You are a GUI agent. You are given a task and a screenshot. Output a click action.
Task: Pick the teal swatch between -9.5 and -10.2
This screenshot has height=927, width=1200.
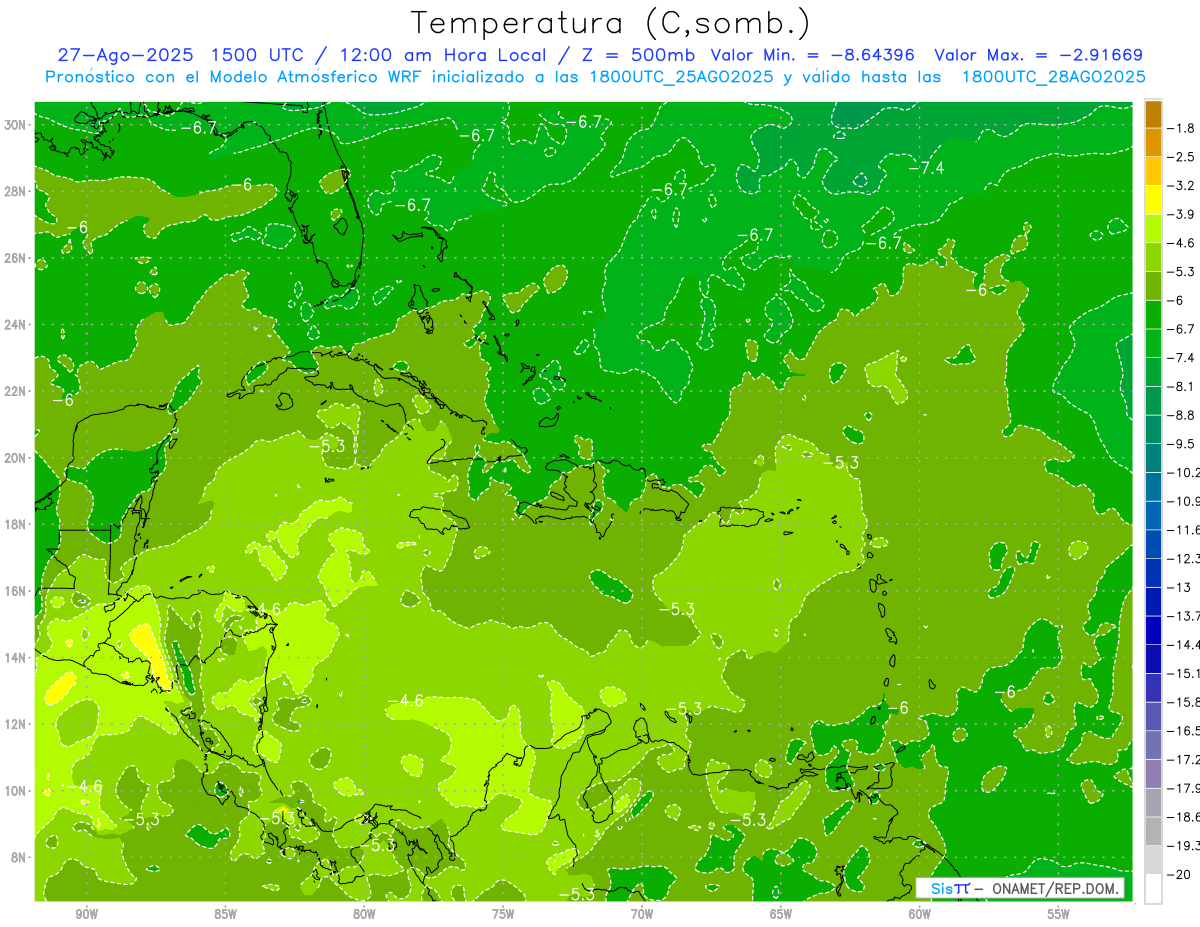pyautogui.click(x=1153, y=457)
